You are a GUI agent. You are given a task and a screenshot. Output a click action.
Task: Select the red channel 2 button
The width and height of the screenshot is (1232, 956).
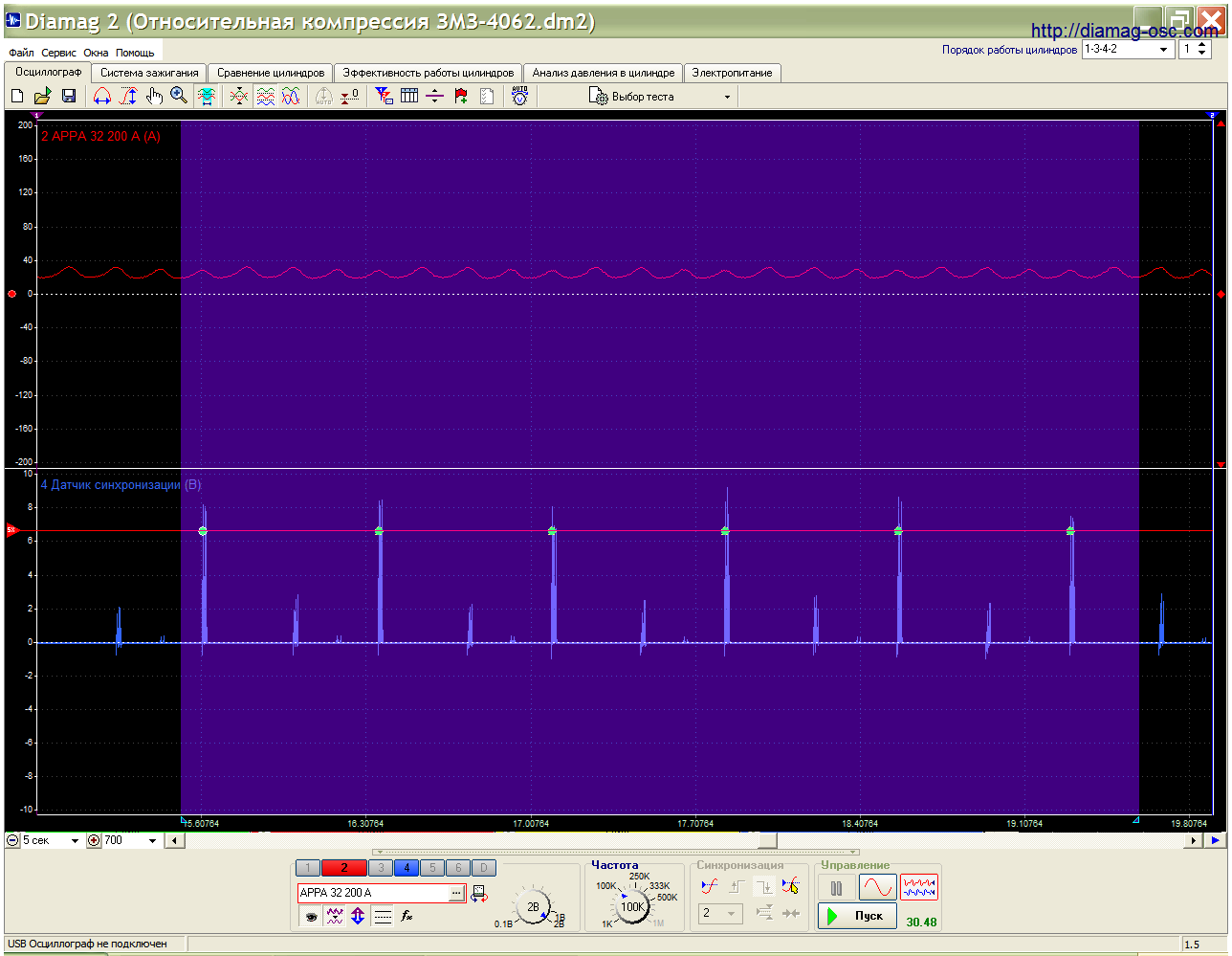[344, 868]
